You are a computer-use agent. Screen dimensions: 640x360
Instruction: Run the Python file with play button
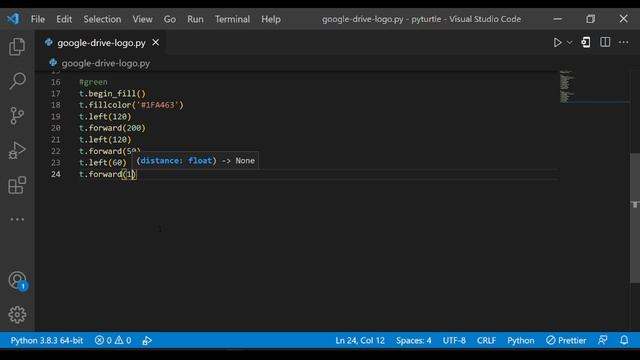(557, 42)
